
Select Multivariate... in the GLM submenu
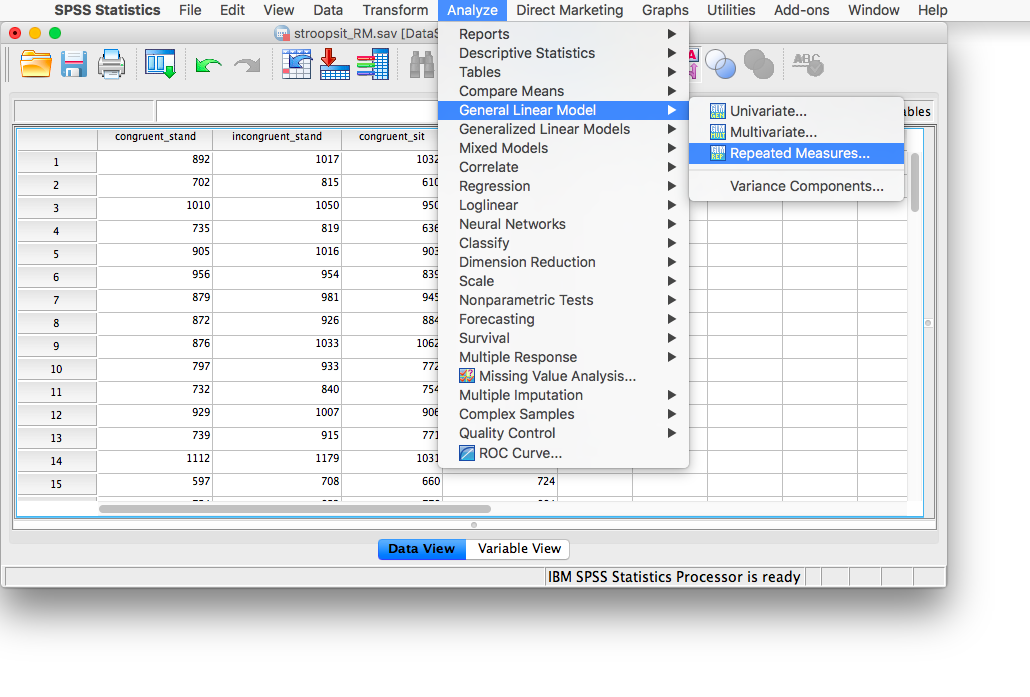[796, 132]
